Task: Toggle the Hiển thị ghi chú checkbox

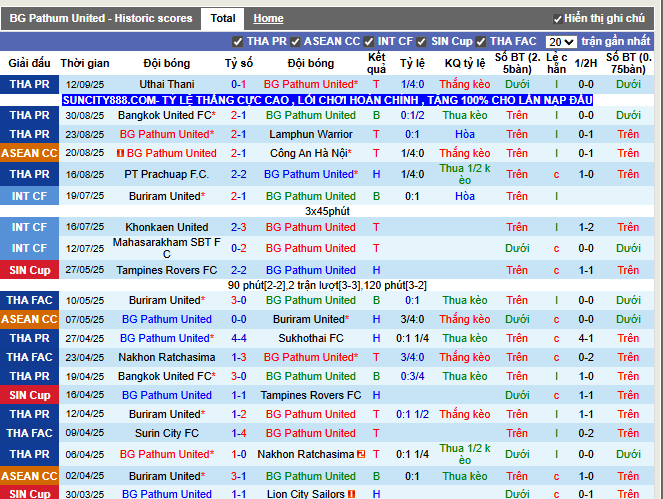Action: (x=558, y=19)
